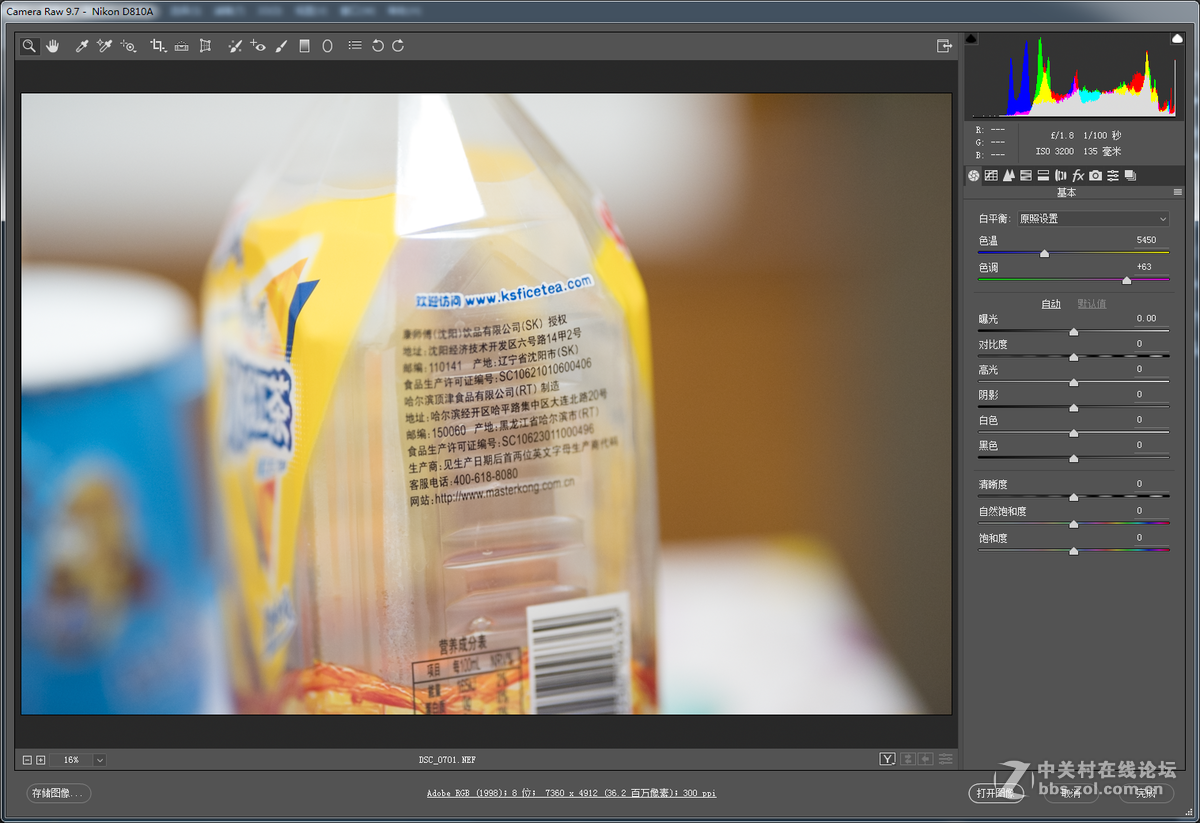
Task: Choose the Red Eye Removal tool
Action: pyautogui.click(x=258, y=46)
